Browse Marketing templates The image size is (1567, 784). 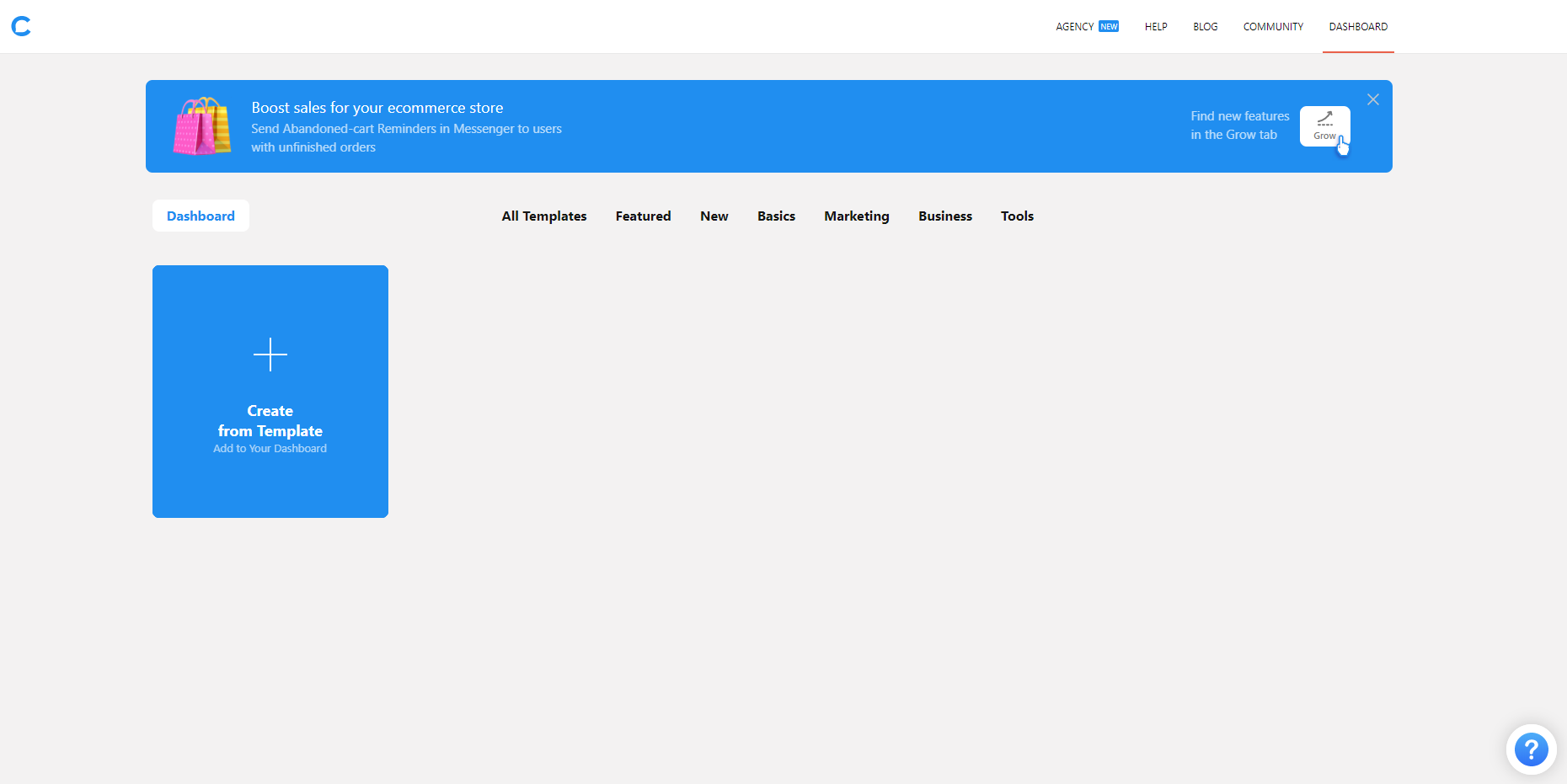(856, 216)
